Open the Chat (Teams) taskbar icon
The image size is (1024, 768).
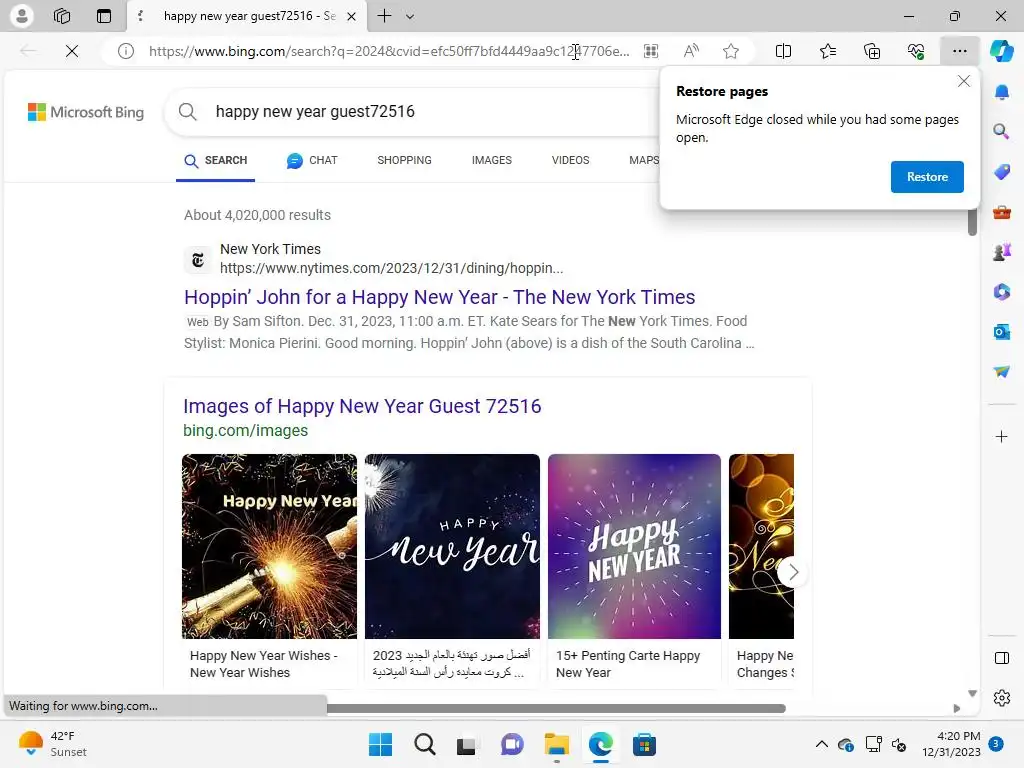click(x=512, y=744)
